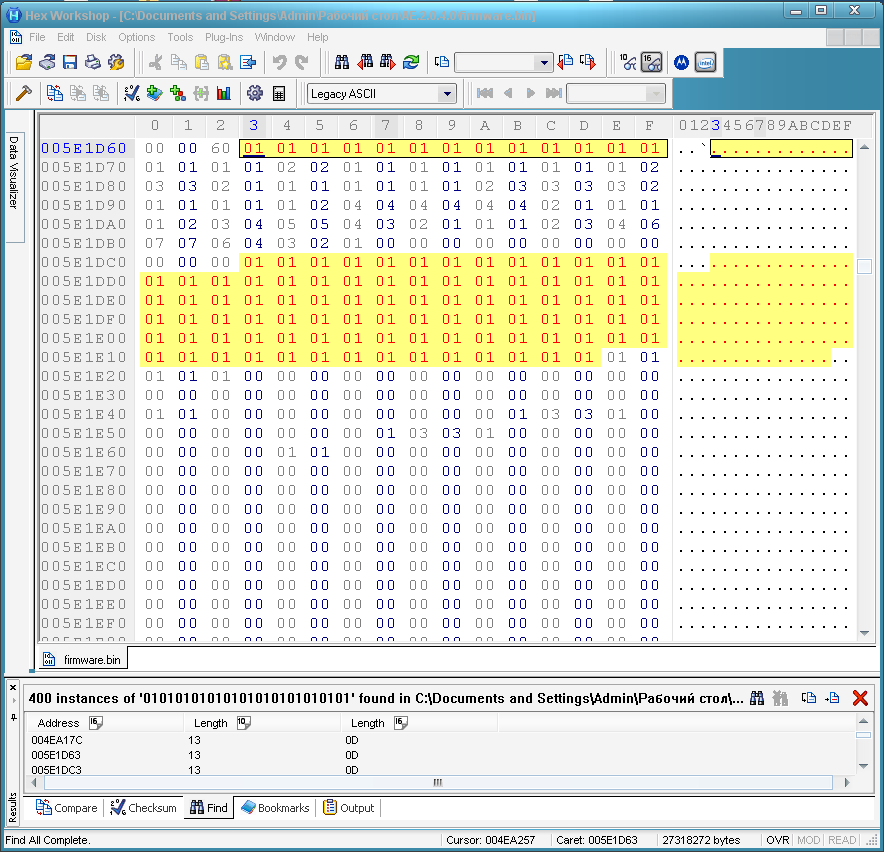The width and height of the screenshot is (884, 852).
Task: Open the Goto address combo box dropdown
Action: (x=544, y=63)
